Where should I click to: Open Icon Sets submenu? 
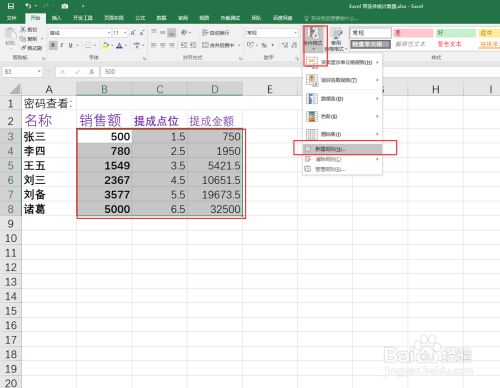[343, 134]
